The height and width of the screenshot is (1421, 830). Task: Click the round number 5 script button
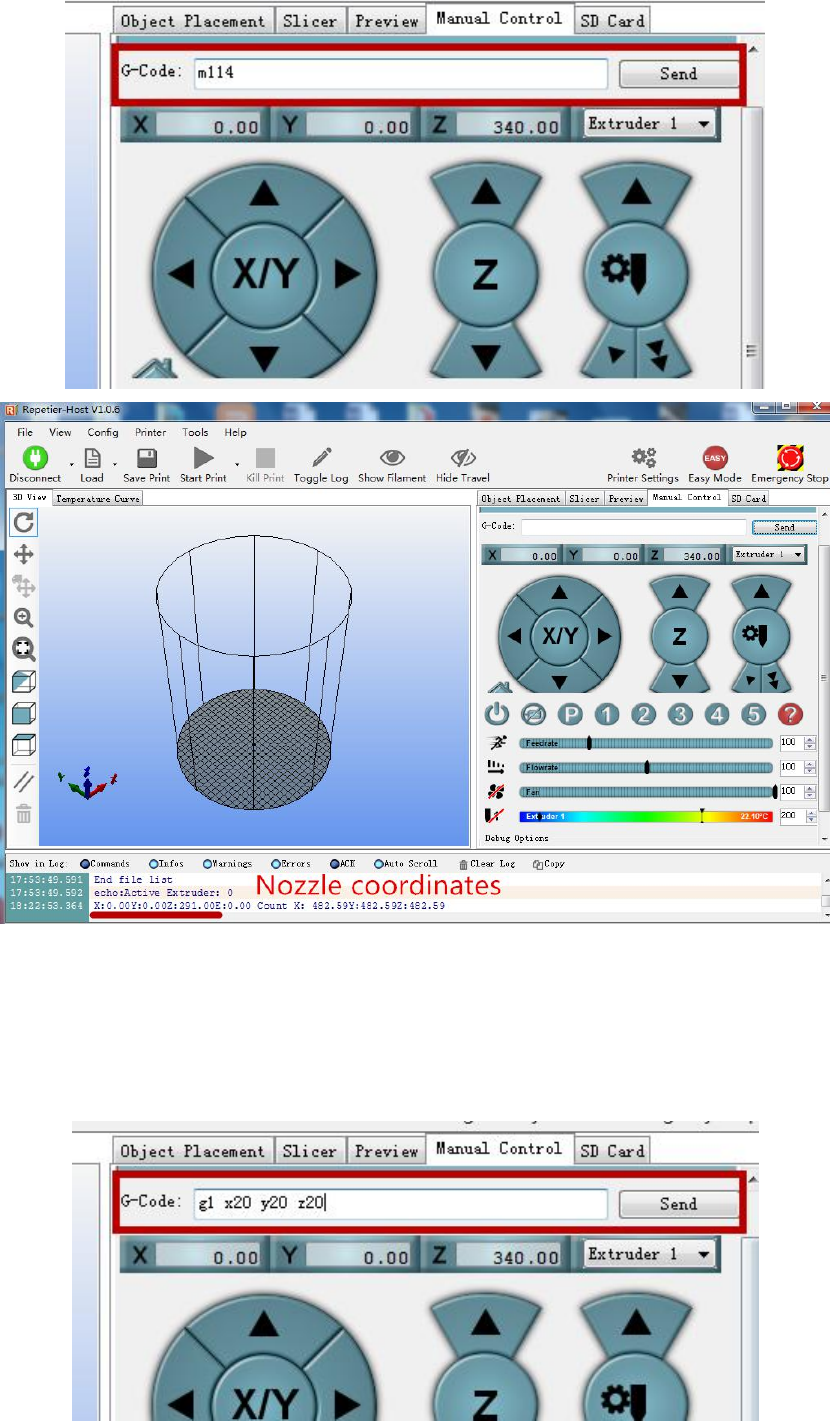point(753,714)
